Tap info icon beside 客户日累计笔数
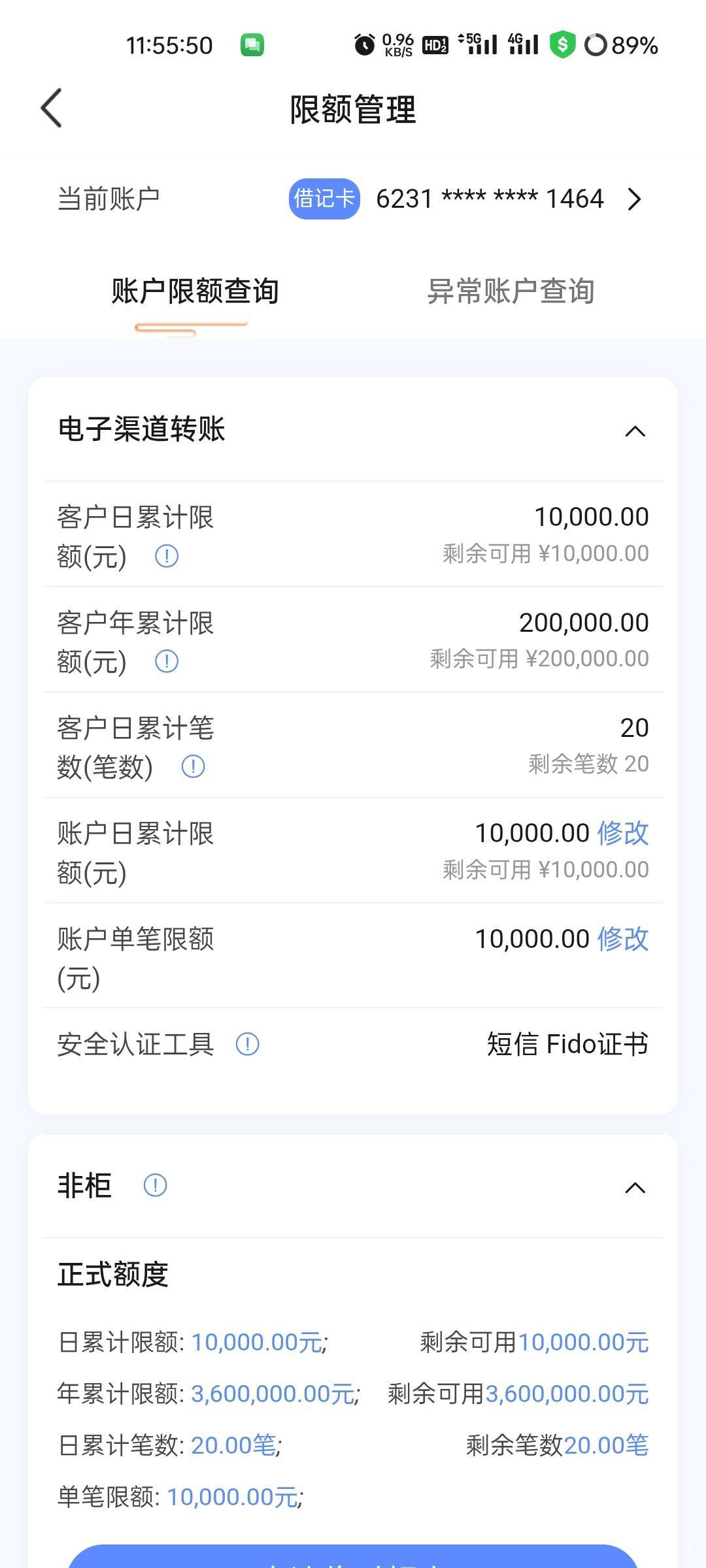 point(193,766)
